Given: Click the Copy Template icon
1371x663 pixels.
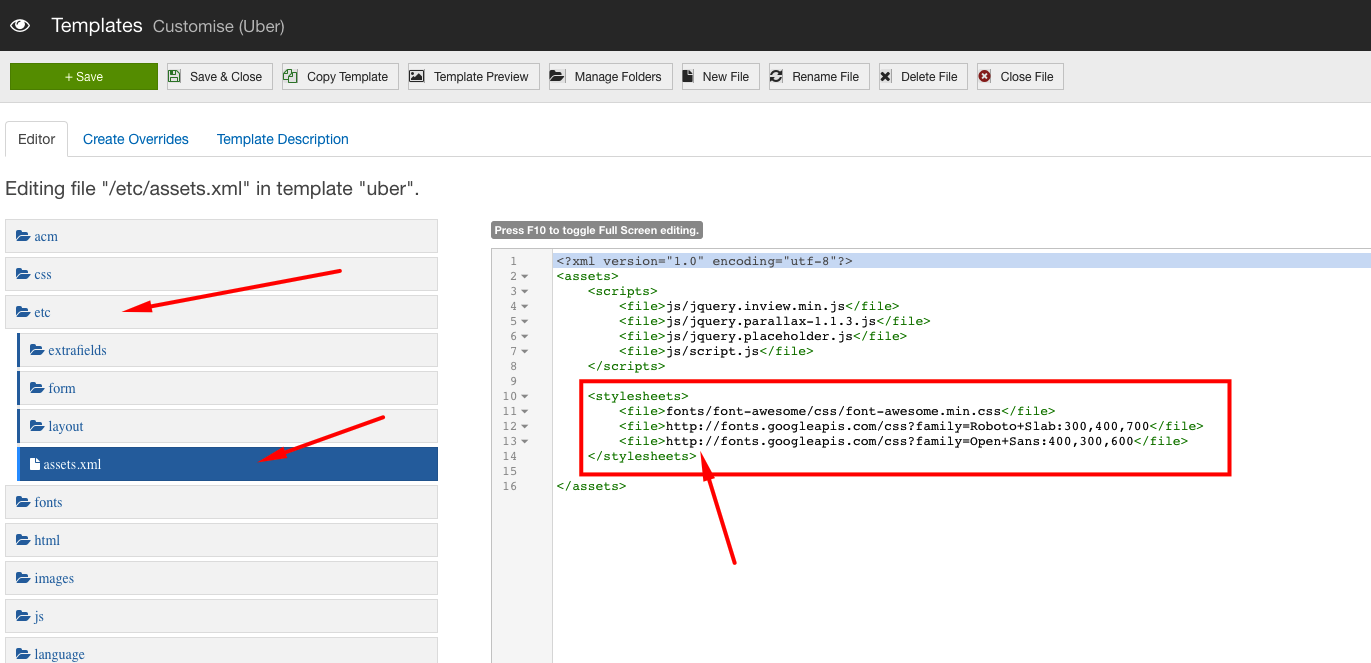Looking at the screenshot, I should tap(291, 77).
